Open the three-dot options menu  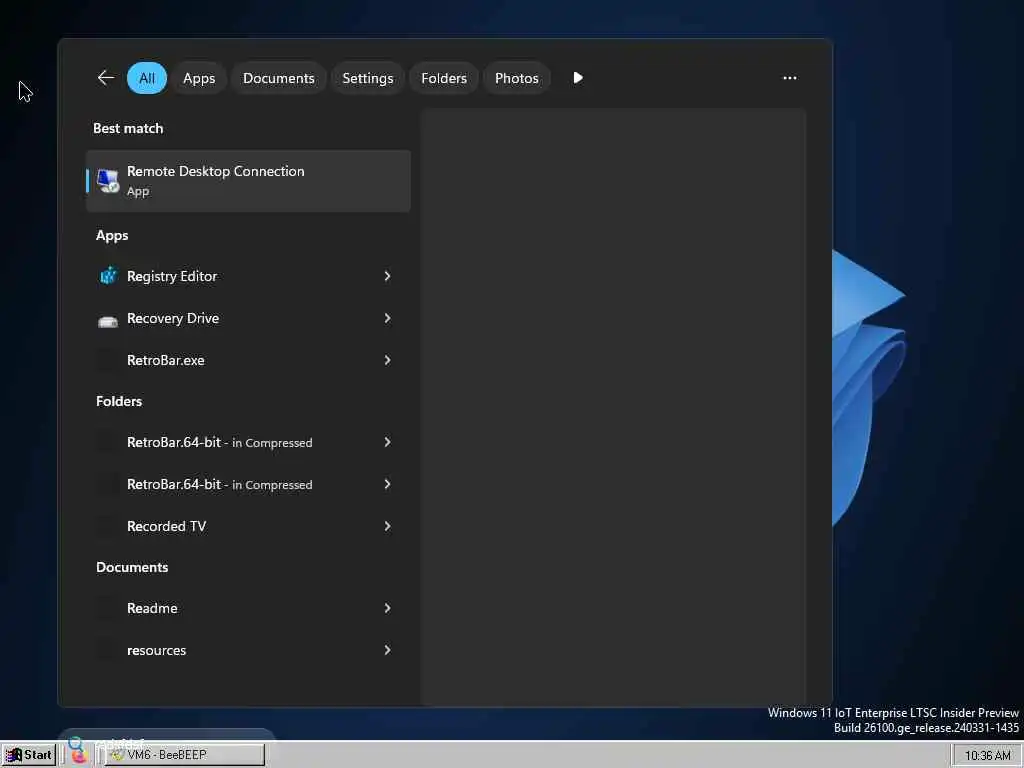click(790, 78)
